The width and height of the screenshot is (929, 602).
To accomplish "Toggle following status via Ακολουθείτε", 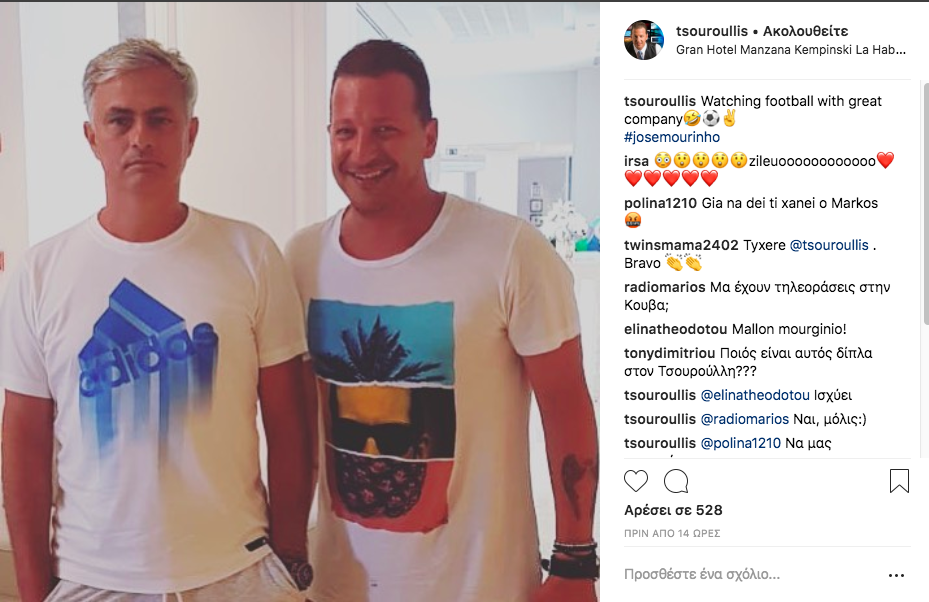I will (806, 31).
